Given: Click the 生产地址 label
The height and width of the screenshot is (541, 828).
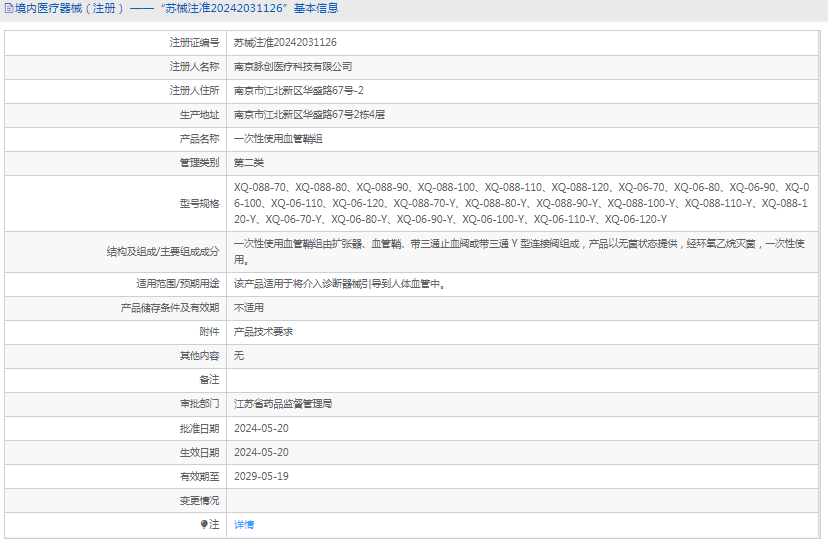Looking at the screenshot, I should click(x=199, y=115).
